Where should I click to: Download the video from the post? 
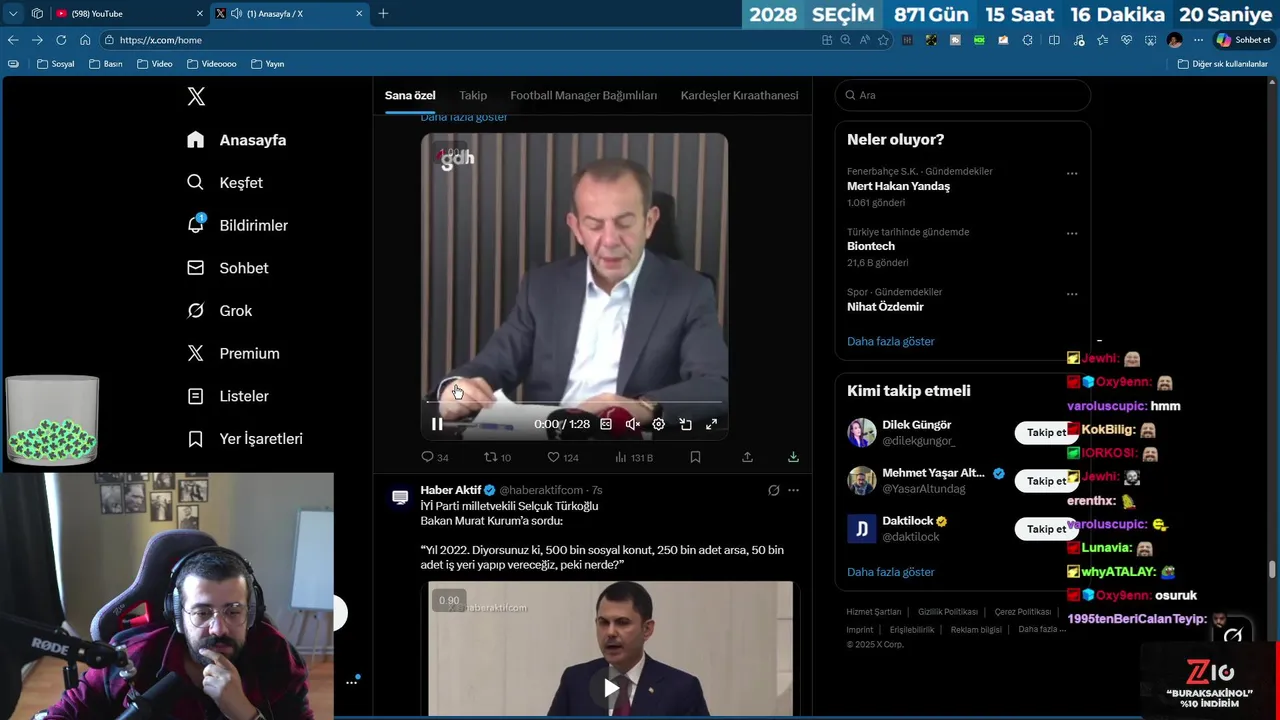pos(793,457)
